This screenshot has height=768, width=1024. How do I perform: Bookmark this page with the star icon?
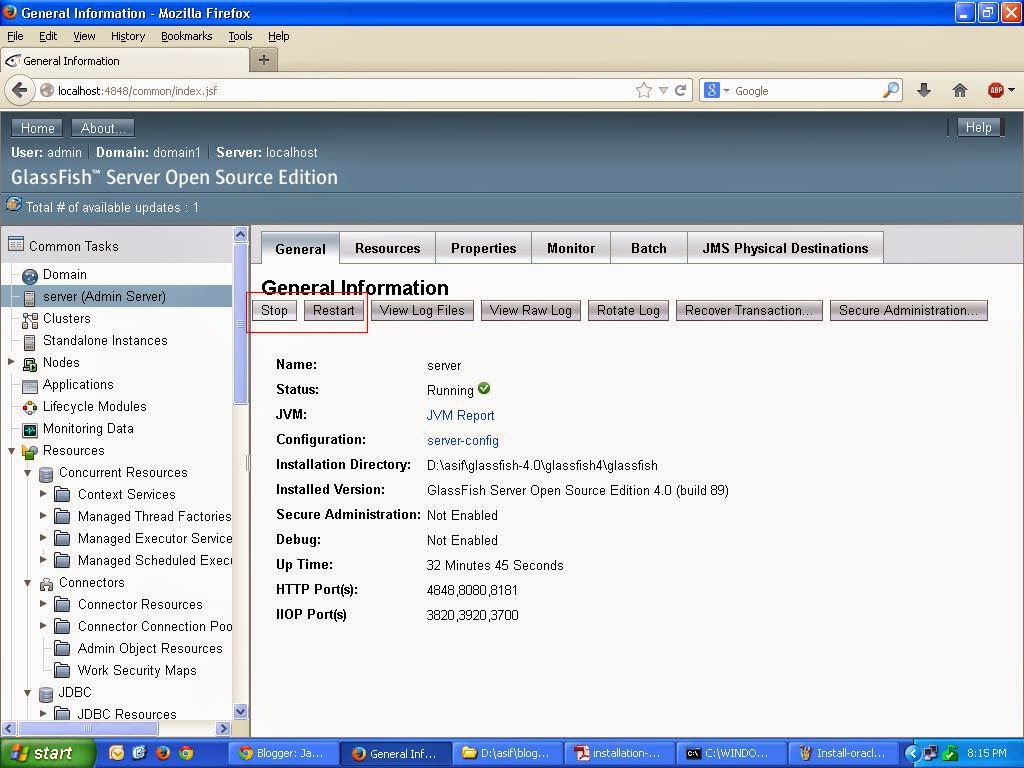pyautogui.click(x=643, y=90)
